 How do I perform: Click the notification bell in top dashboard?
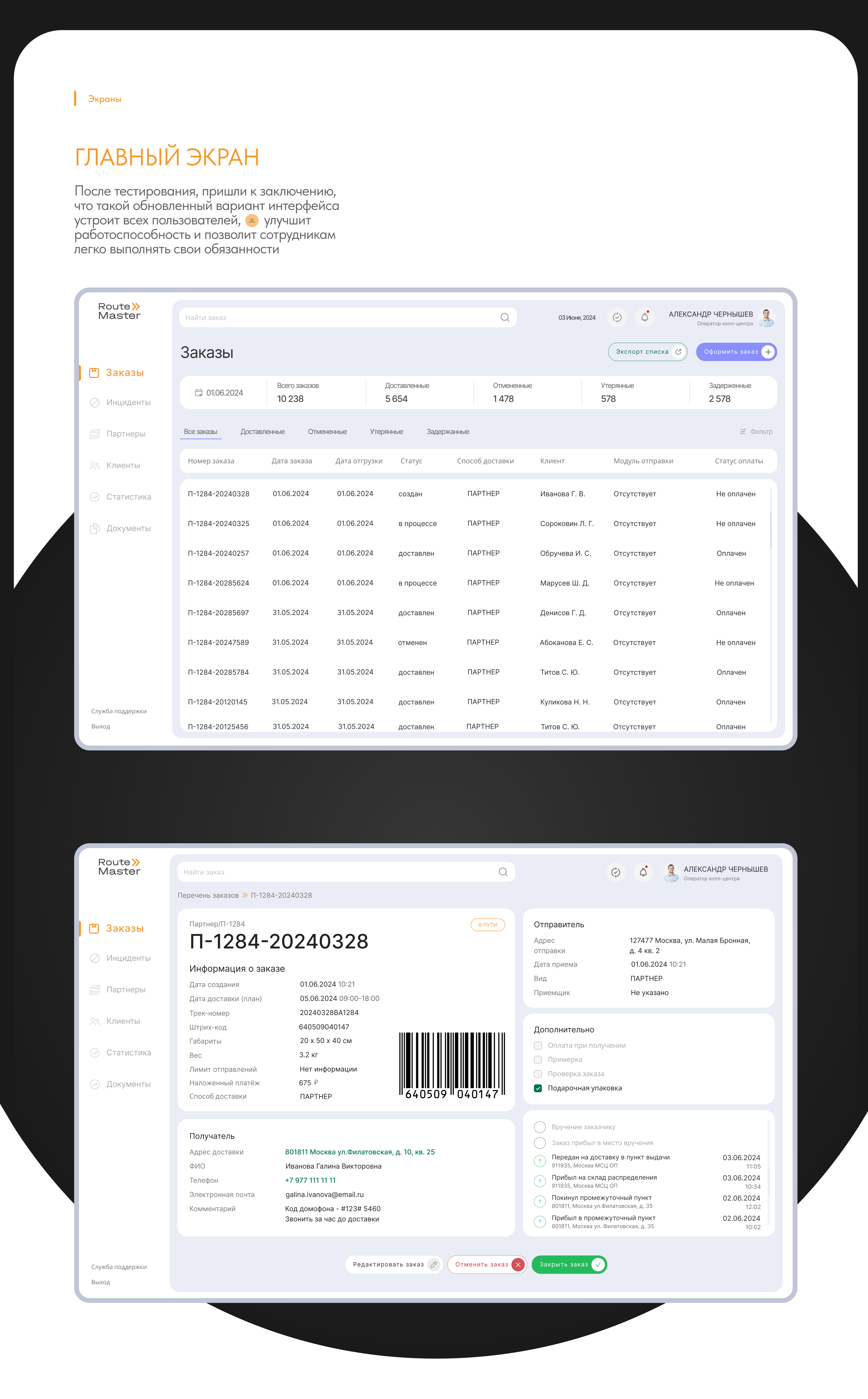point(645,317)
